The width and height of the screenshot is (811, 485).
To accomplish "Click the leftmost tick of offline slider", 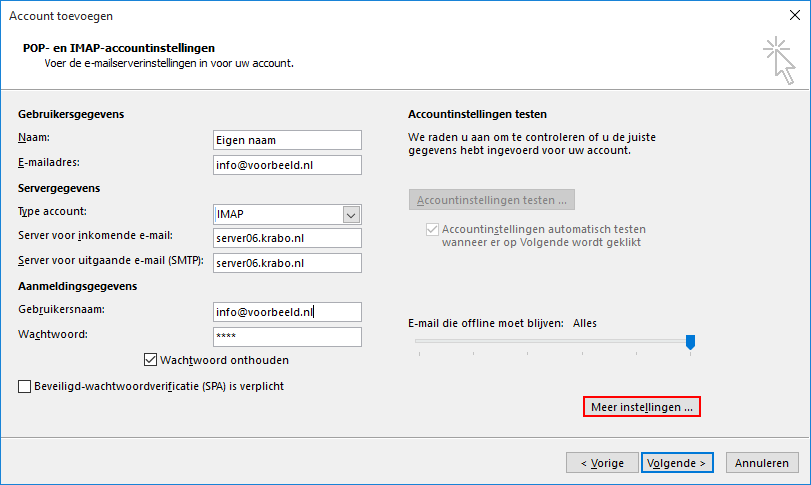I will click(419, 353).
